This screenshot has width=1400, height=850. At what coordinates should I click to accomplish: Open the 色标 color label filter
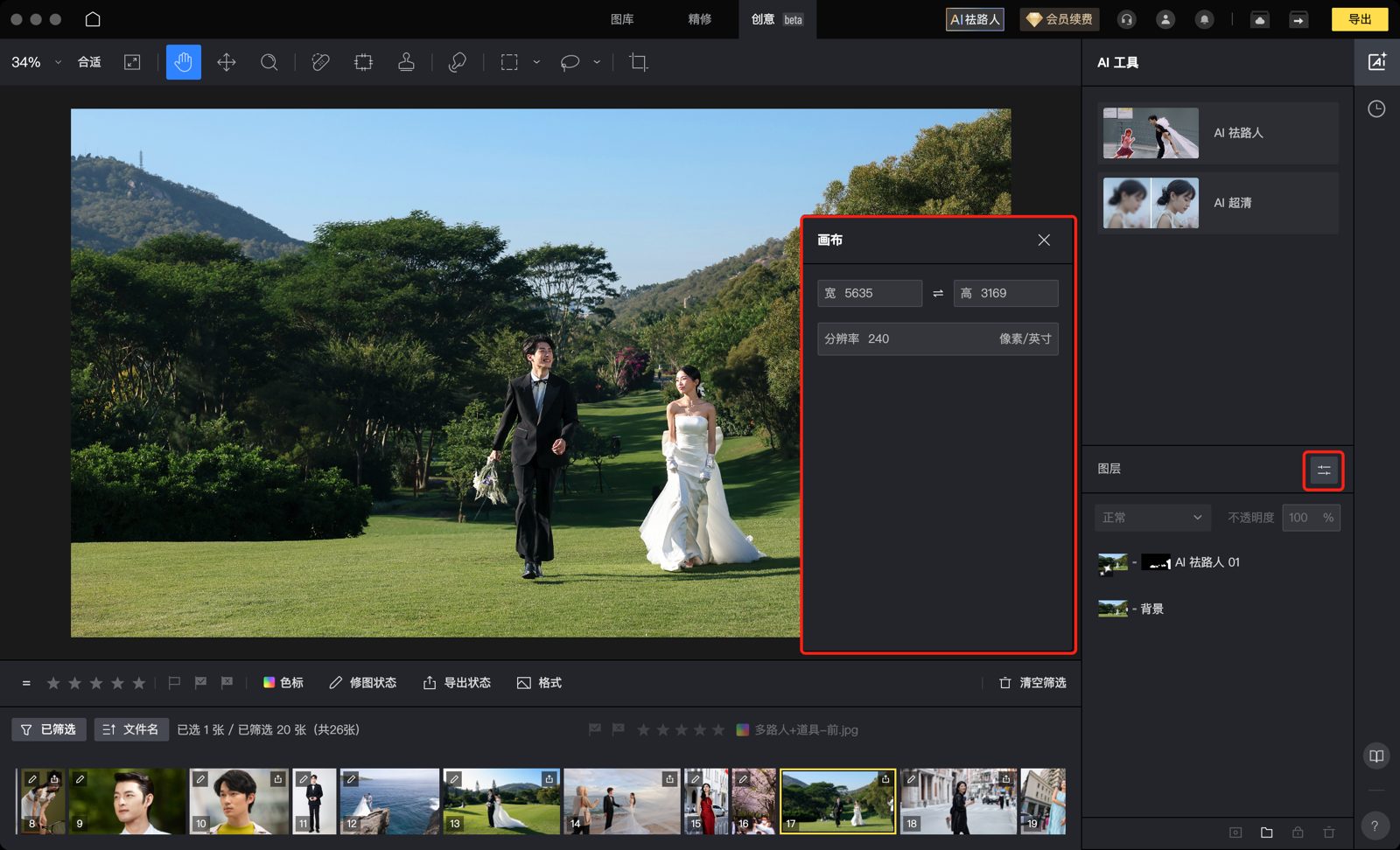(283, 683)
